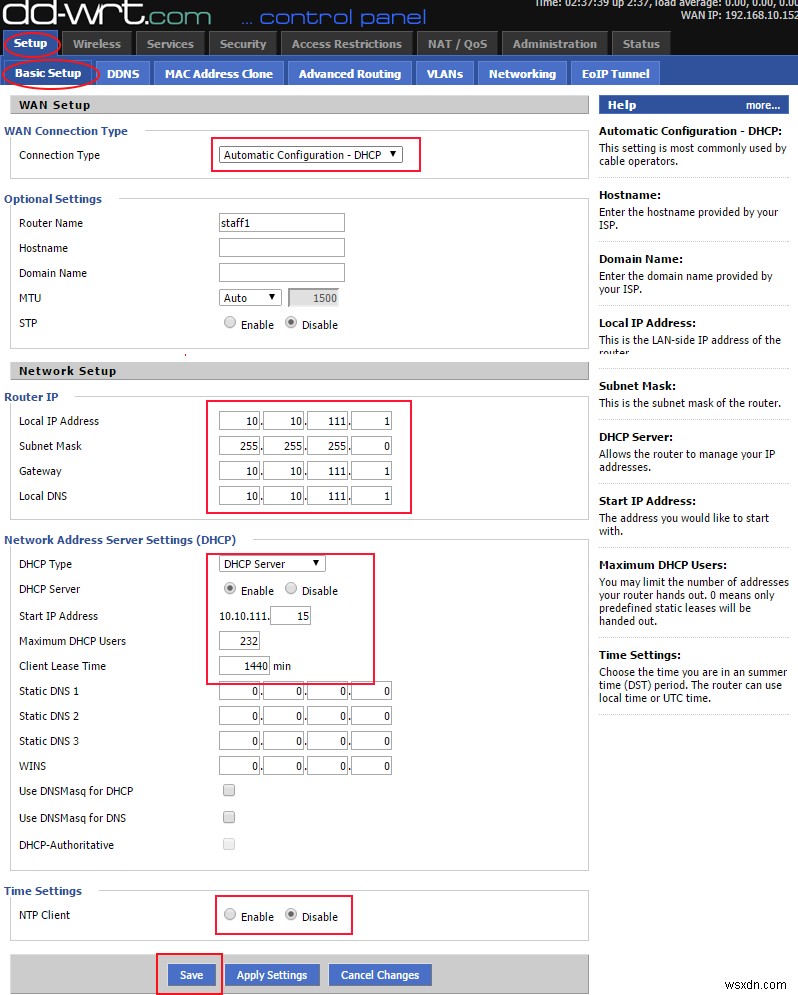Select Disable for STP
The image size is (798, 995).
click(x=291, y=322)
